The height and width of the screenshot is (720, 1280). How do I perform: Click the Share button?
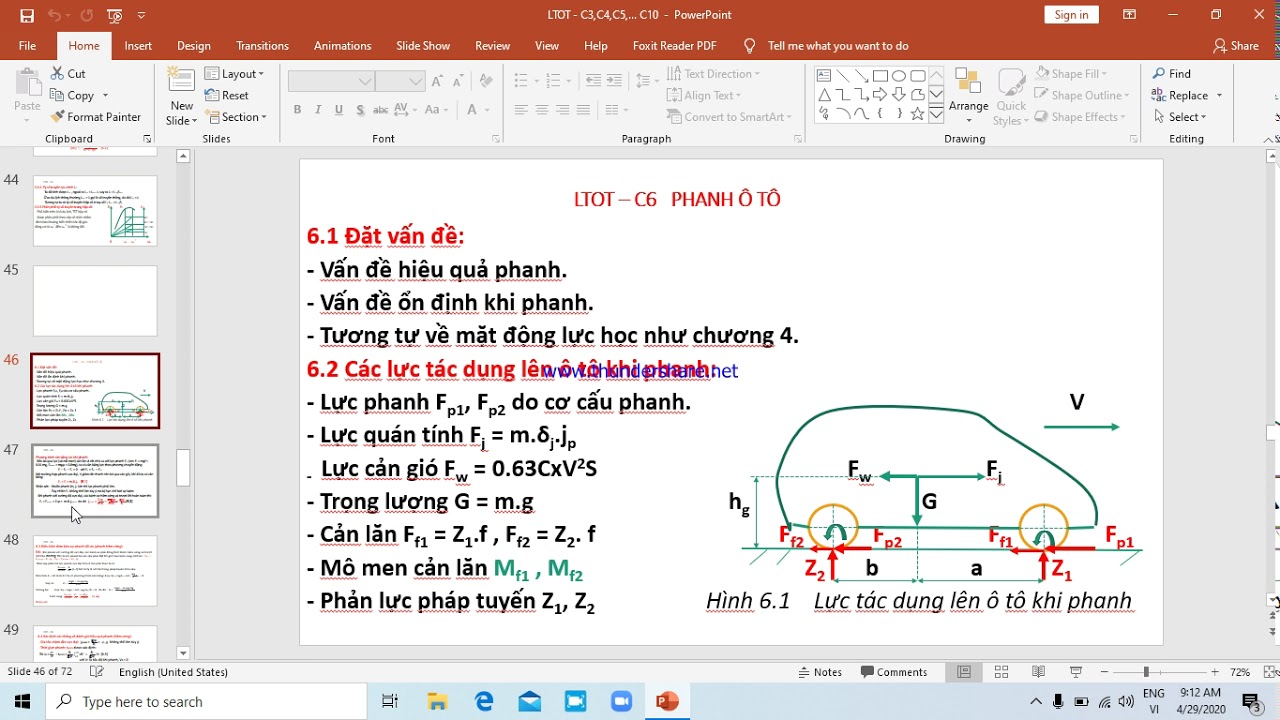(x=1236, y=46)
